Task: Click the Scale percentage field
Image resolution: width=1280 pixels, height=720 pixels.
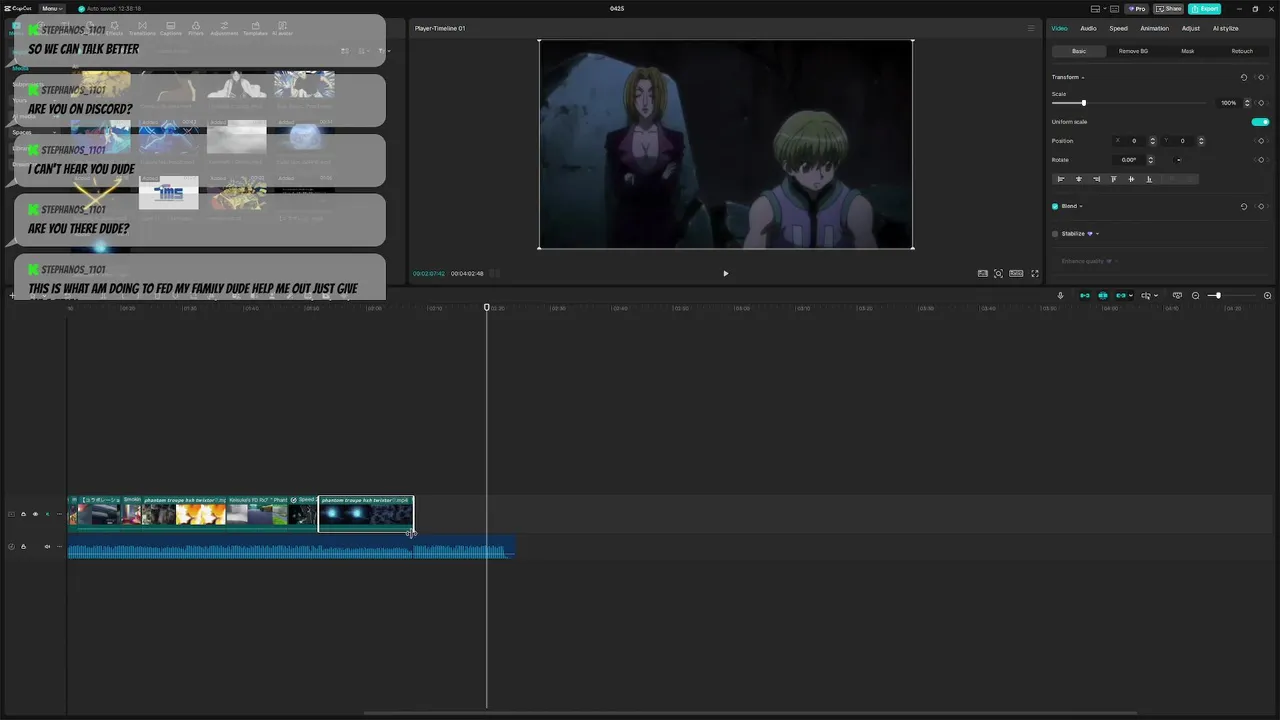Action: pos(1228,103)
